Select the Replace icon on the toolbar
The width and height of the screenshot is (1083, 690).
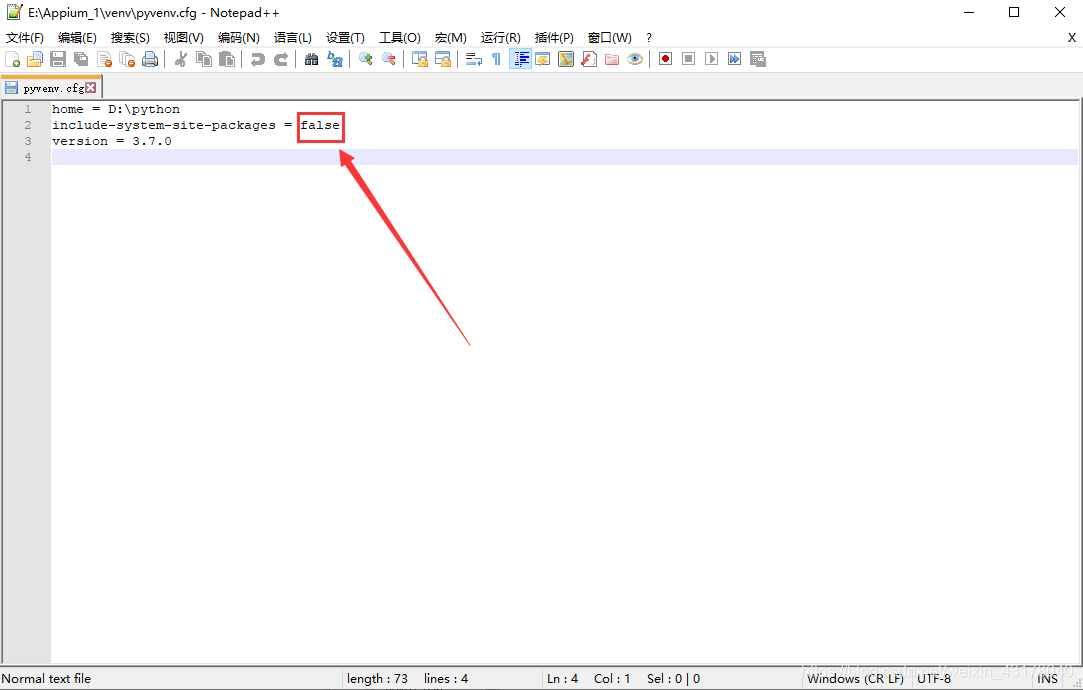(x=335, y=59)
